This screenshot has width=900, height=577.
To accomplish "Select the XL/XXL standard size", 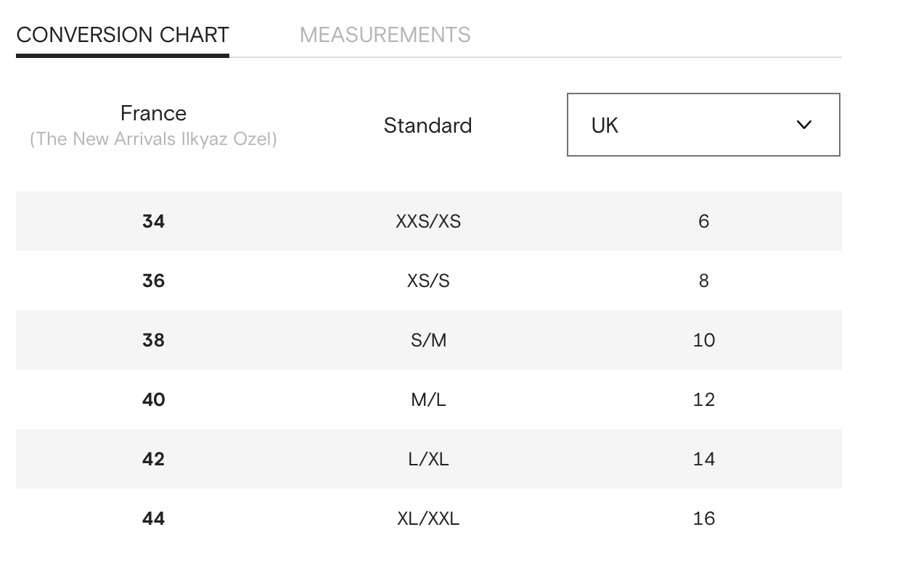I will tap(428, 519).
